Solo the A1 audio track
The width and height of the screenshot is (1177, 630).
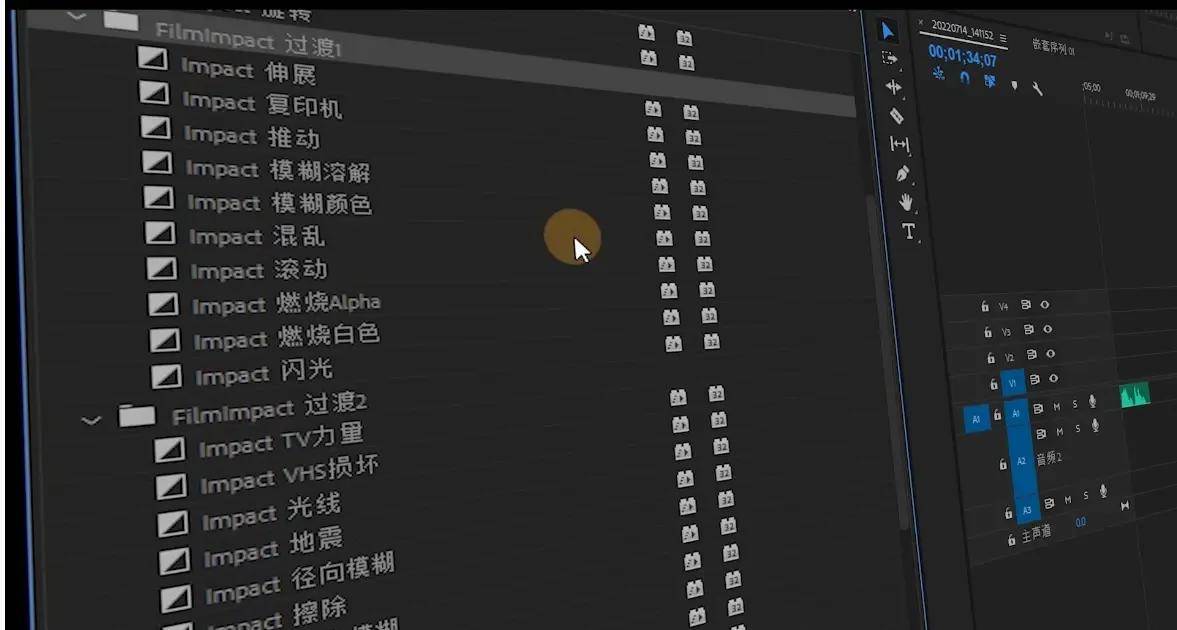(x=1075, y=404)
